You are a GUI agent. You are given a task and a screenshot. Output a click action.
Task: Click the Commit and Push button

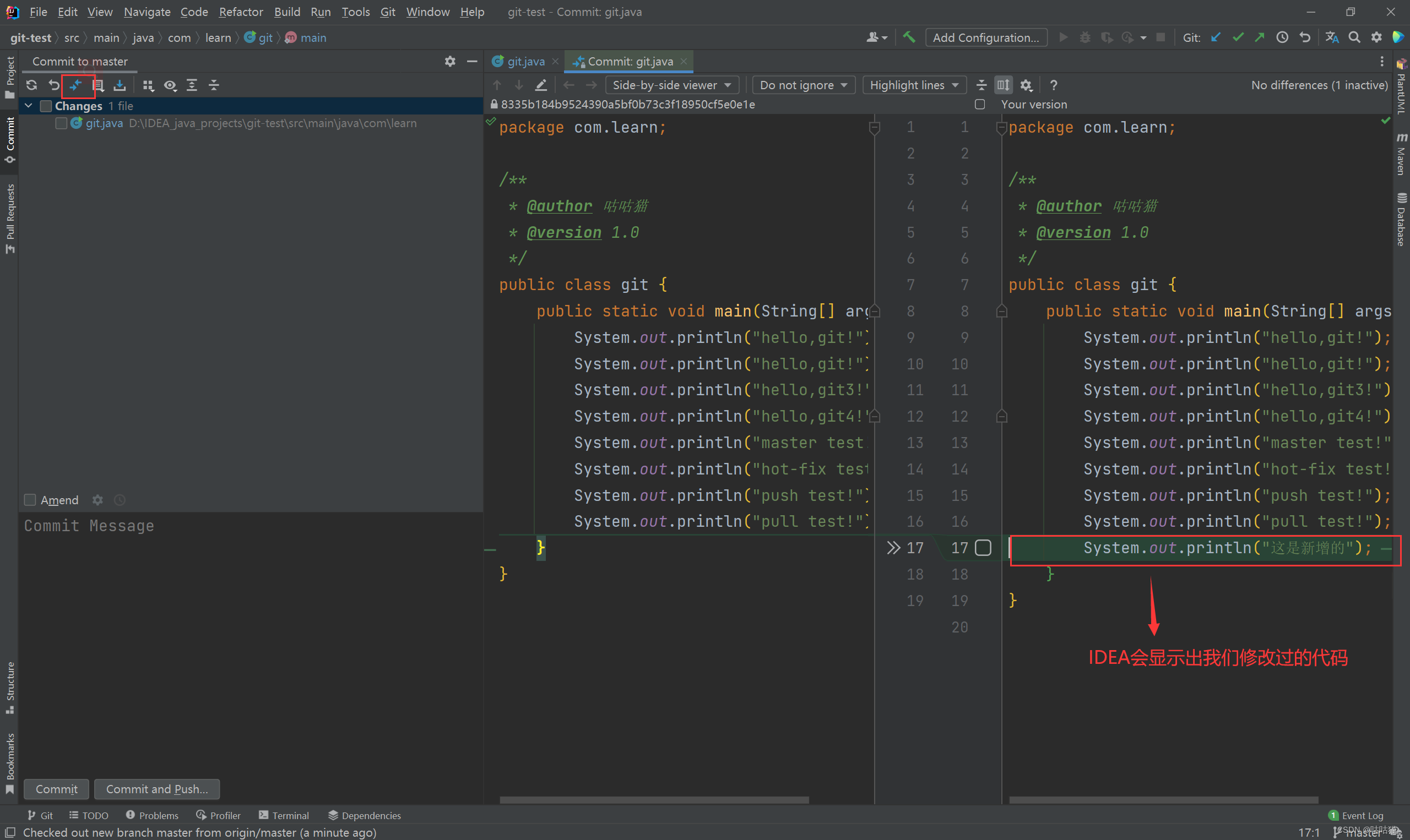click(157, 788)
